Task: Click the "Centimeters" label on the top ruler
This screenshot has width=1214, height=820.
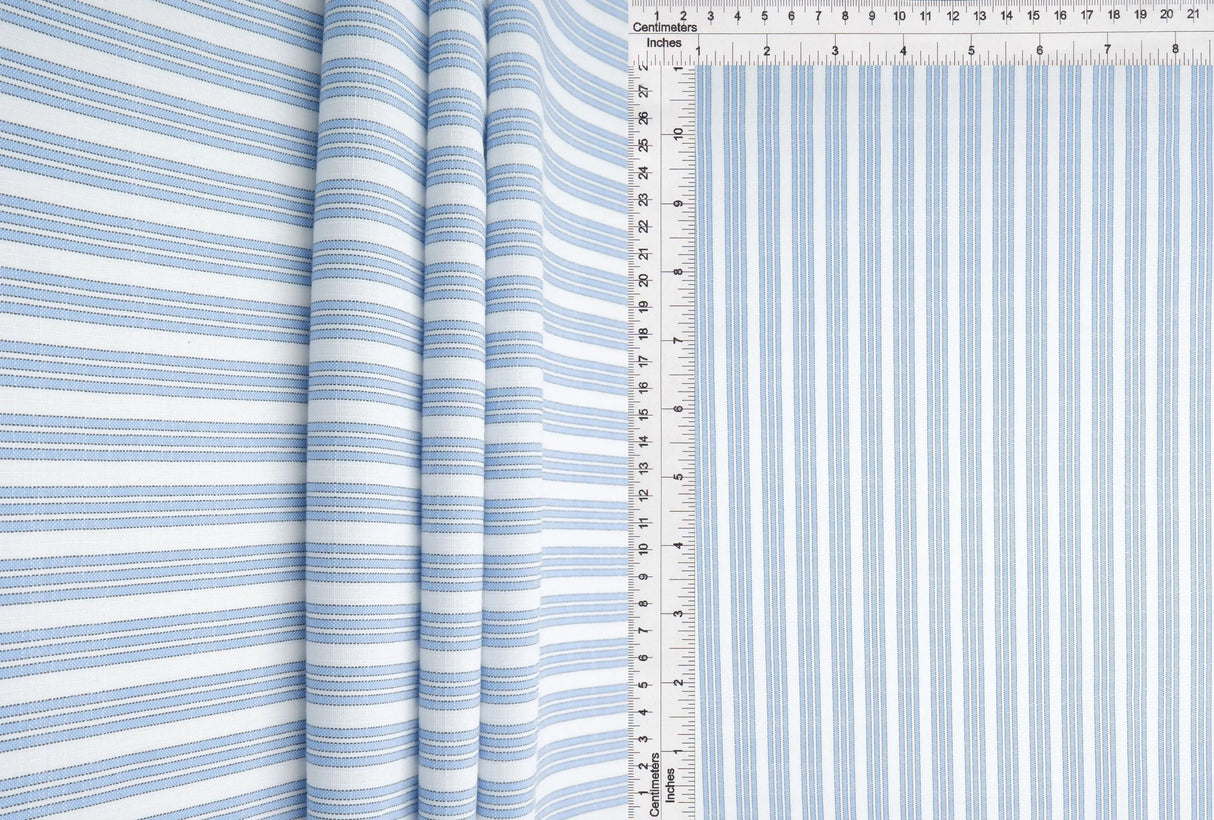Action: pos(665,27)
